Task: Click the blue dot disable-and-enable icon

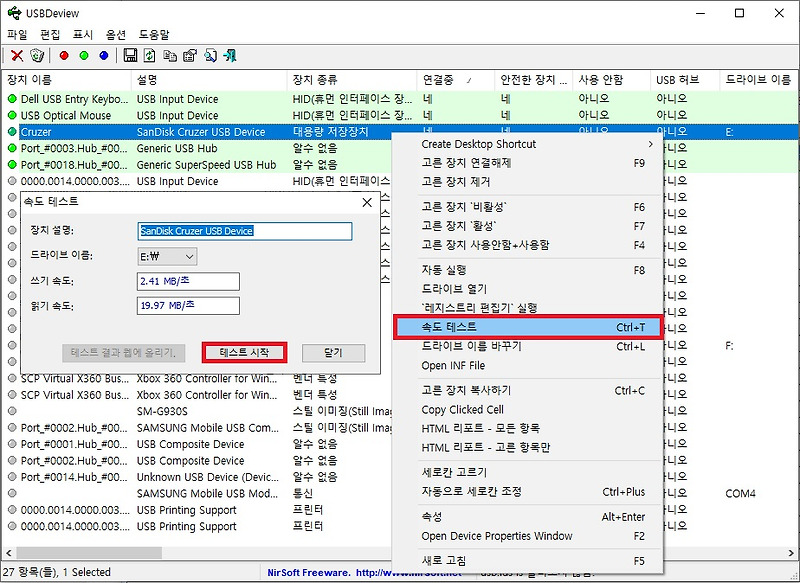Action: (104, 56)
